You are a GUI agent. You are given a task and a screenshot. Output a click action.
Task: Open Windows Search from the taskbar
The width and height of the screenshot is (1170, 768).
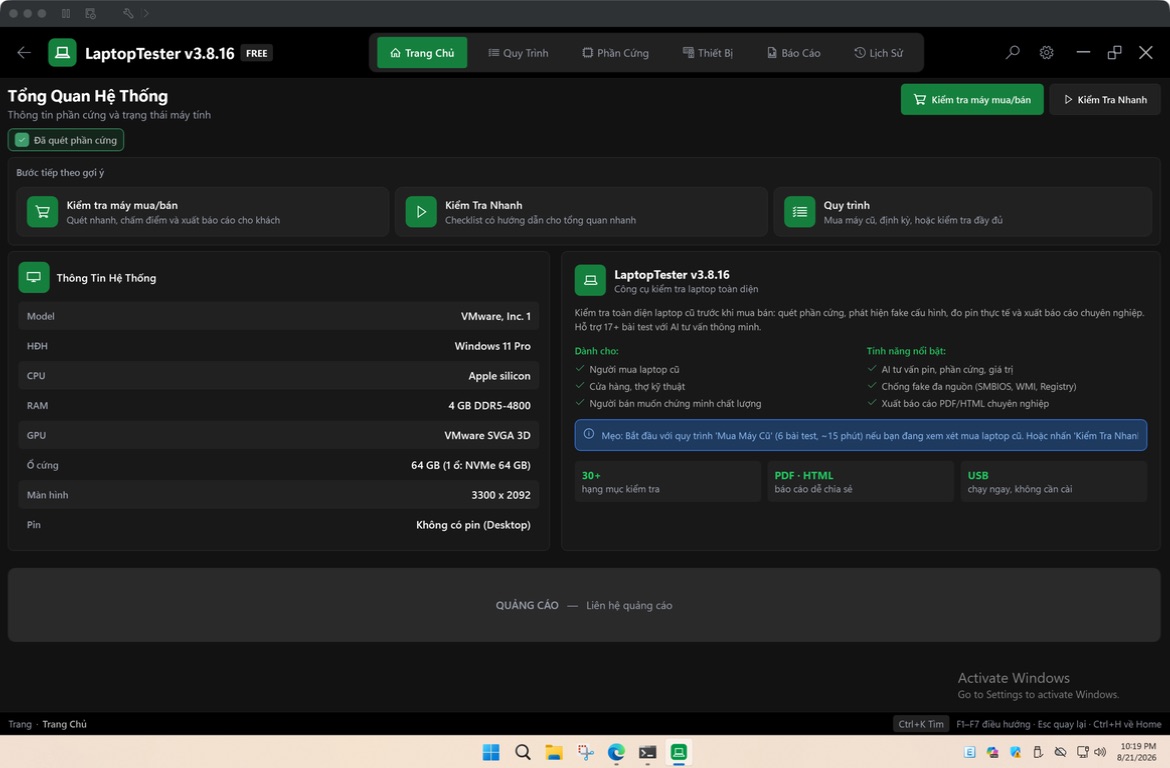pyautogui.click(x=522, y=752)
